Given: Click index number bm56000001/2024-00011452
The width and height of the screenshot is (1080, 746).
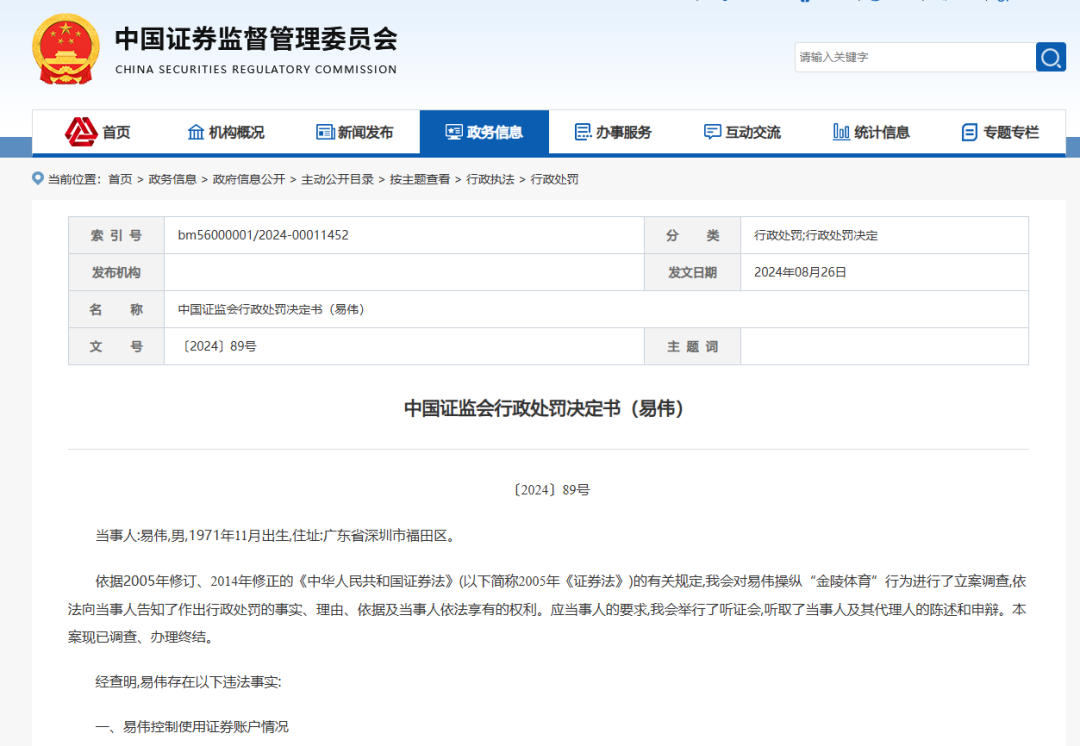Looking at the screenshot, I should [x=263, y=235].
